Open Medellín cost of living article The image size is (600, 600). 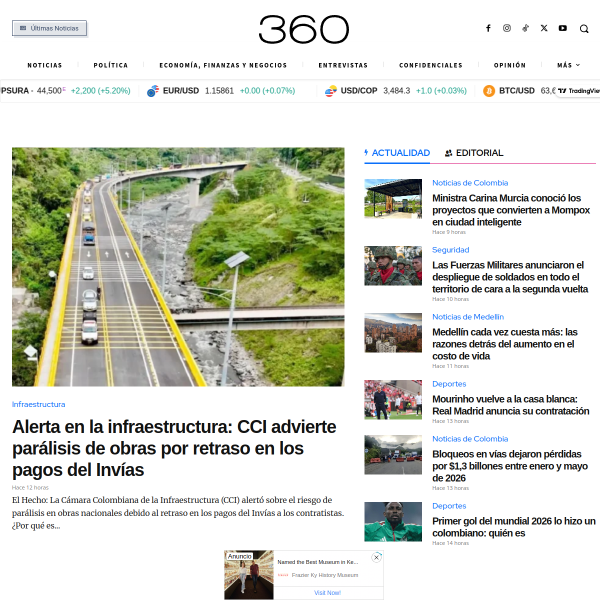pos(504,344)
